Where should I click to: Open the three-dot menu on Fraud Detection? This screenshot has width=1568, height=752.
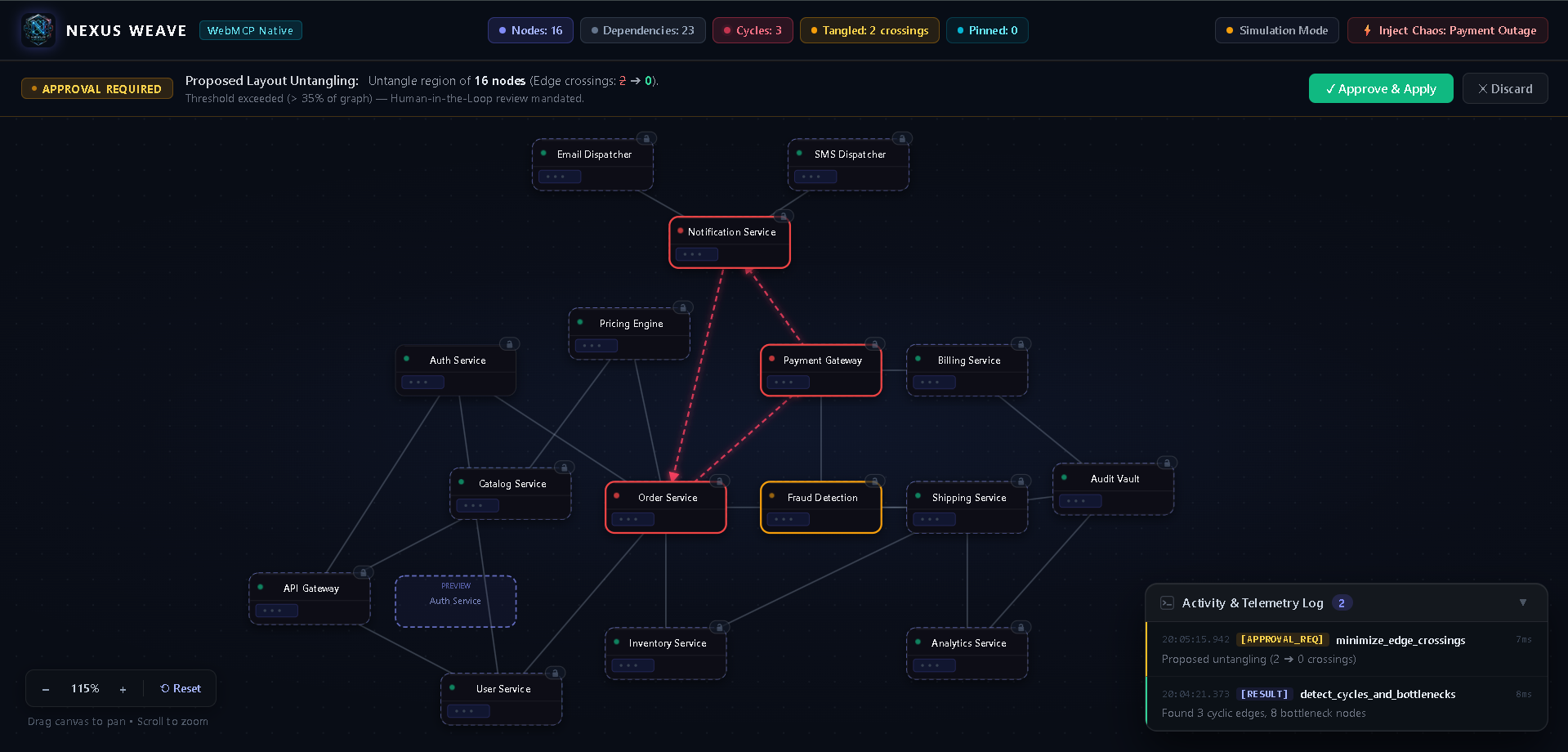(788, 519)
